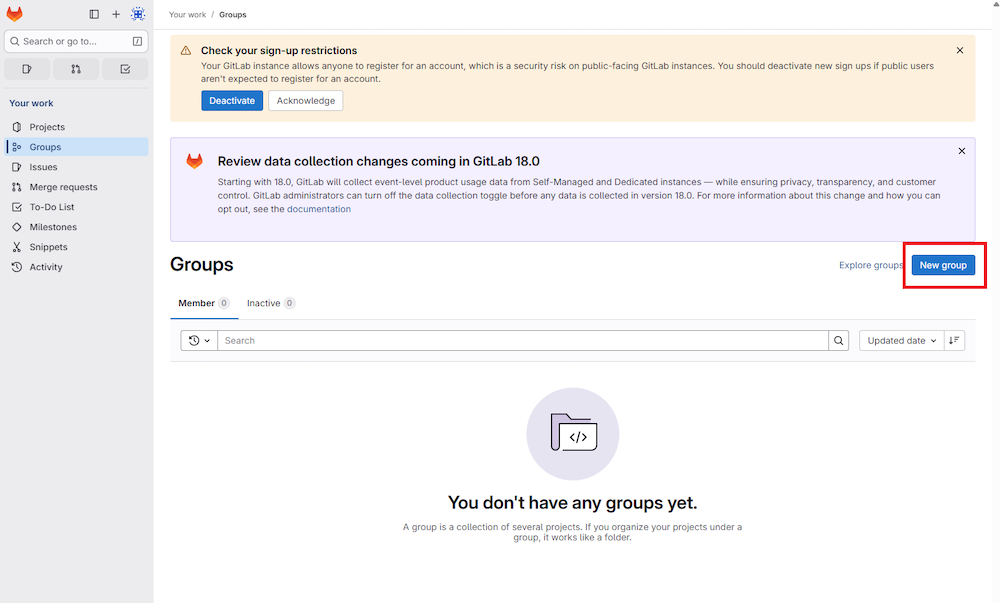The height and width of the screenshot is (603, 1000).
Task: Open the GitLab logo homepage
Action: click(x=15, y=14)
